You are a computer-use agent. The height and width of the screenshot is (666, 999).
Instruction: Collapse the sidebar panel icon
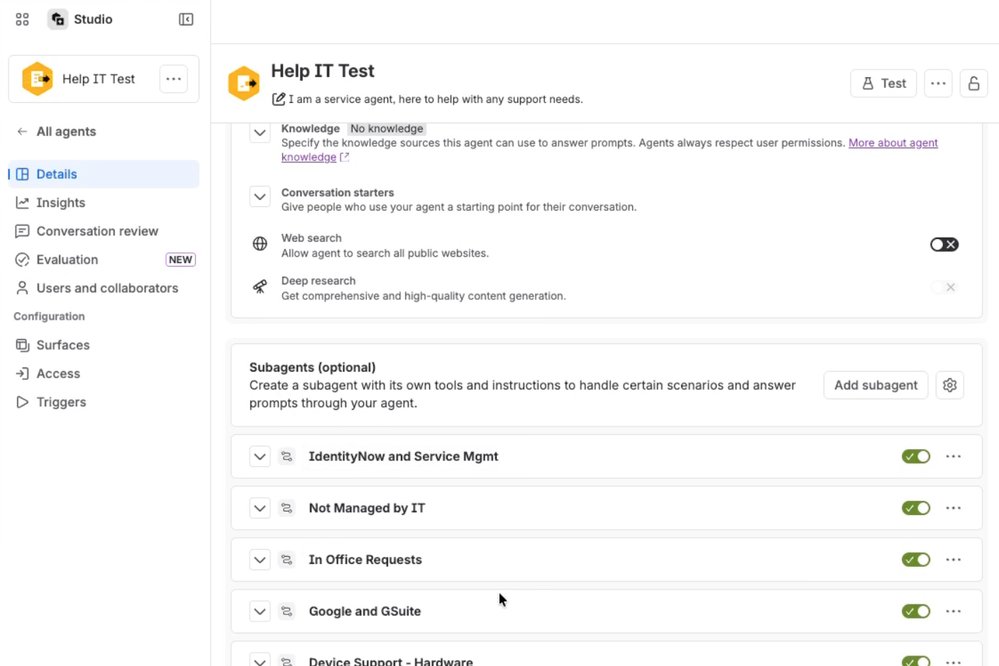click(186, 19)
